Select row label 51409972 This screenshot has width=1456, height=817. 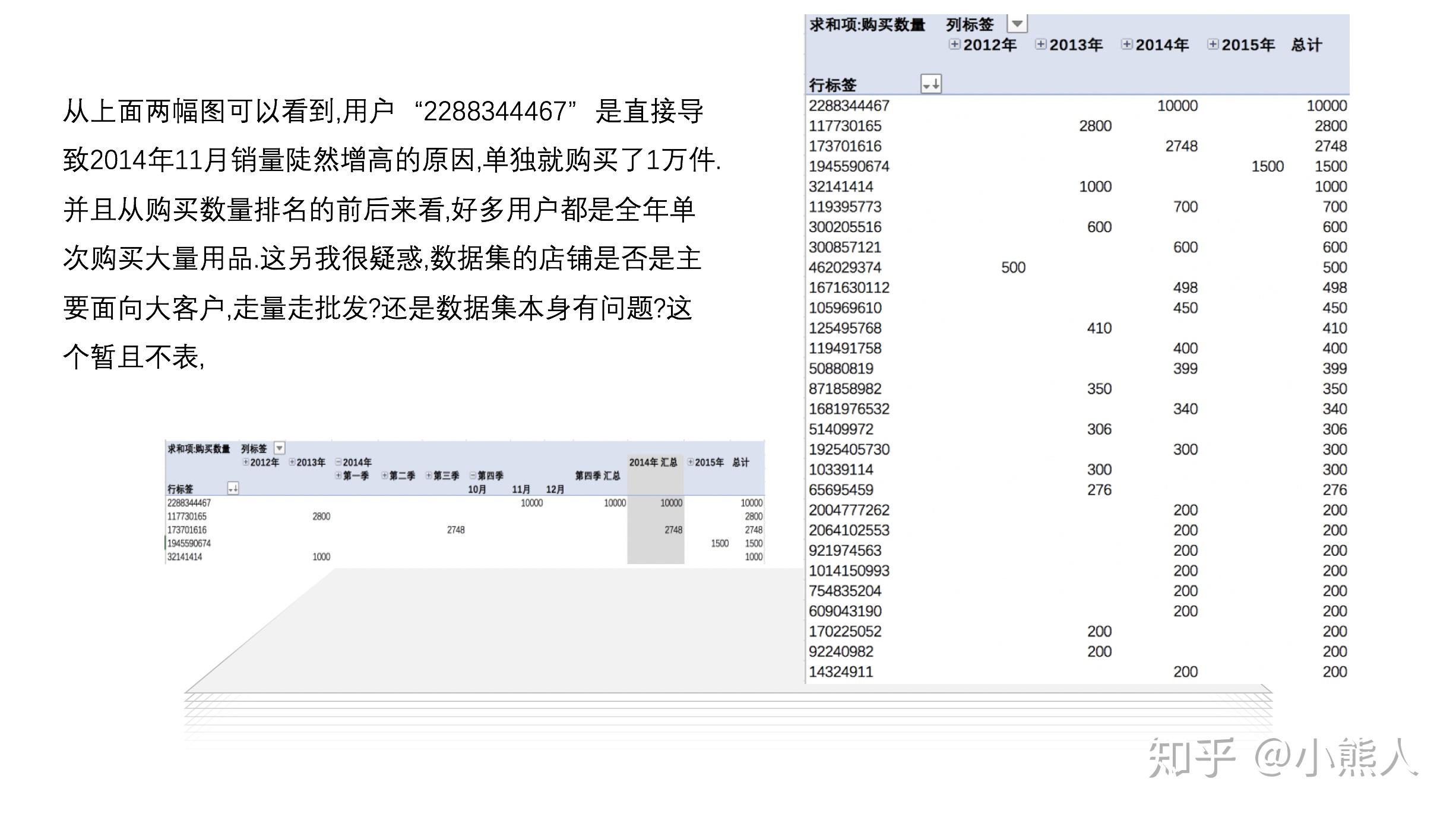841,429
